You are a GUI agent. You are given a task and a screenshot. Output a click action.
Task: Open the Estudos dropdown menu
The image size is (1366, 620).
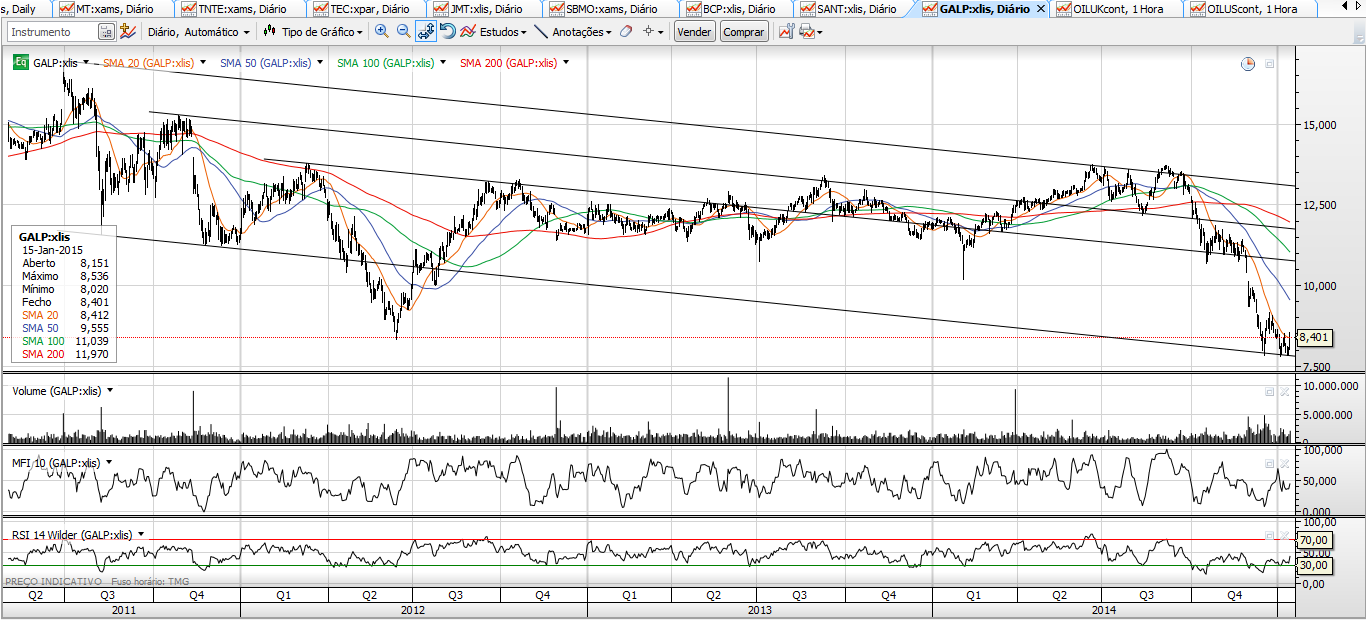503,32
